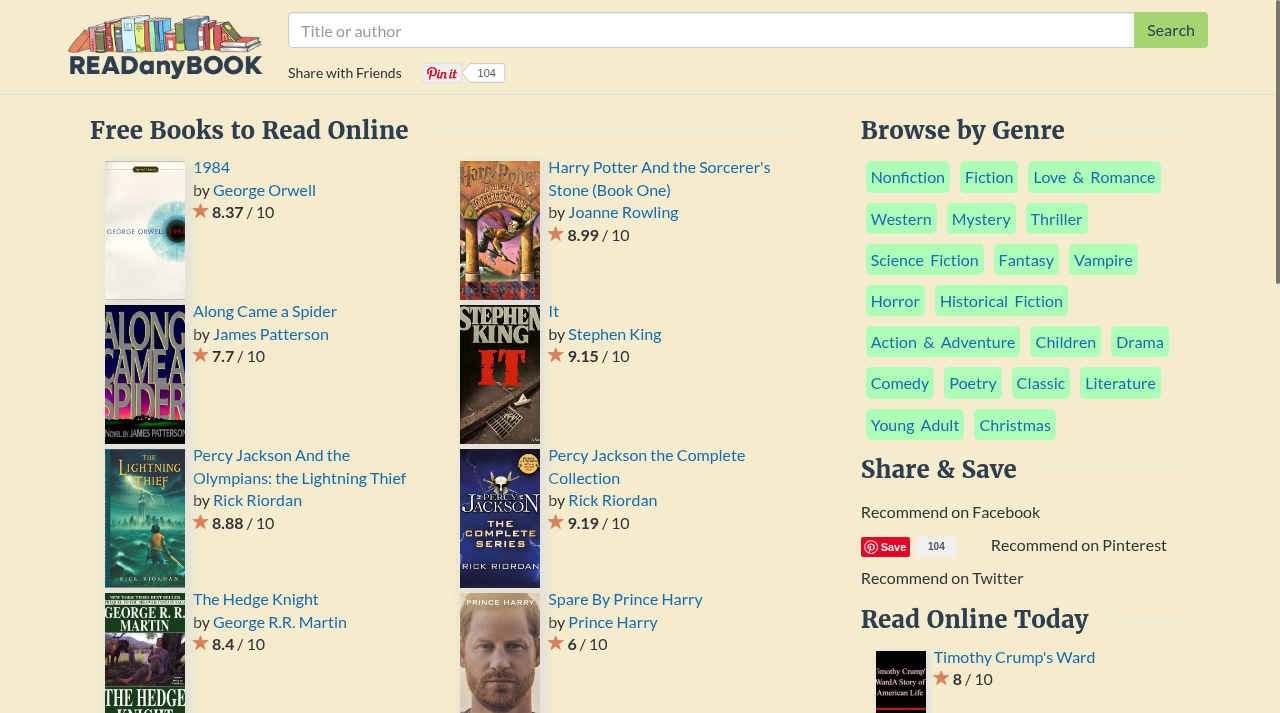View author Joanne Rowling
The image size is (1280, 713).
[x=623, y=212]
